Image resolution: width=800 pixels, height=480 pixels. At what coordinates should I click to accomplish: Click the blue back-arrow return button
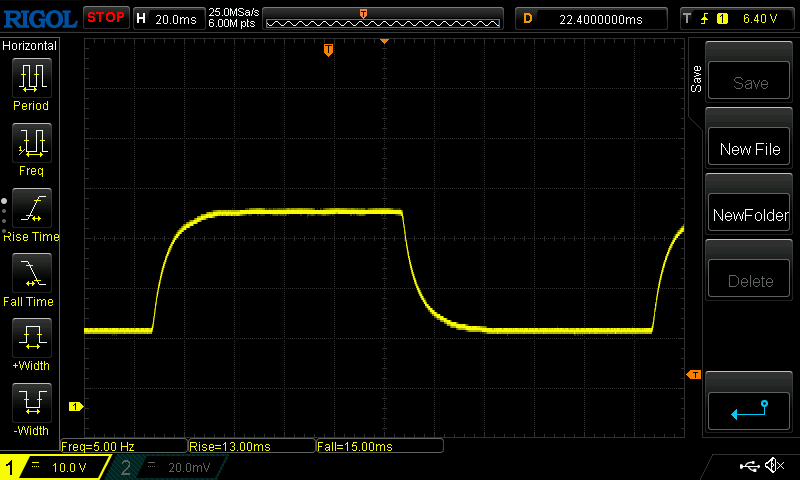(749, 411)
